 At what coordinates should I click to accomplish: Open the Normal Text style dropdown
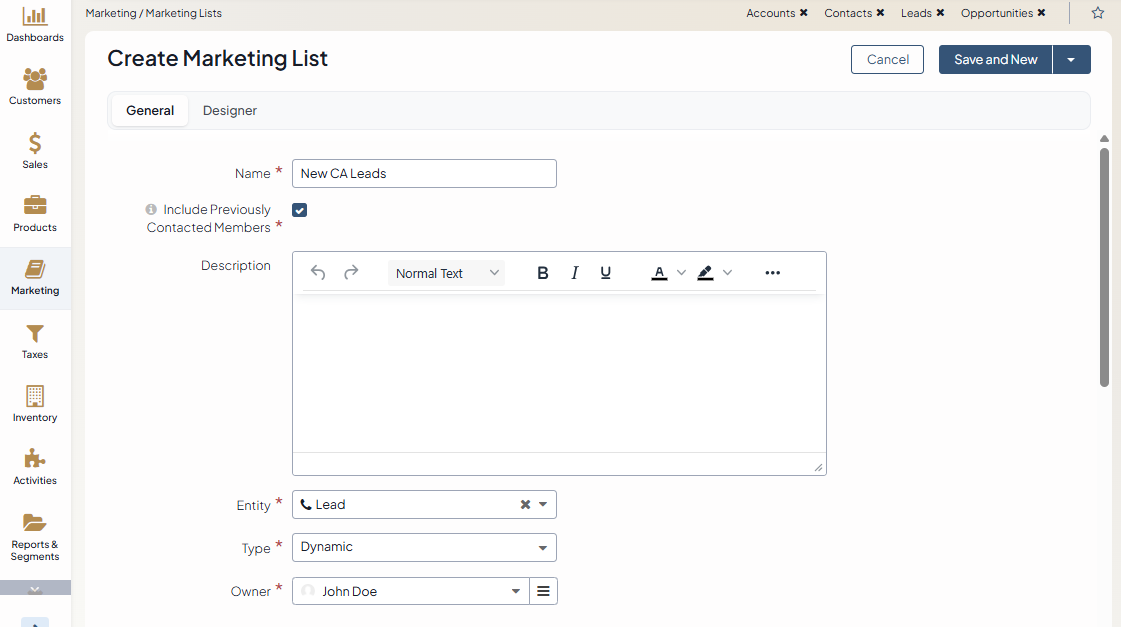446,273
